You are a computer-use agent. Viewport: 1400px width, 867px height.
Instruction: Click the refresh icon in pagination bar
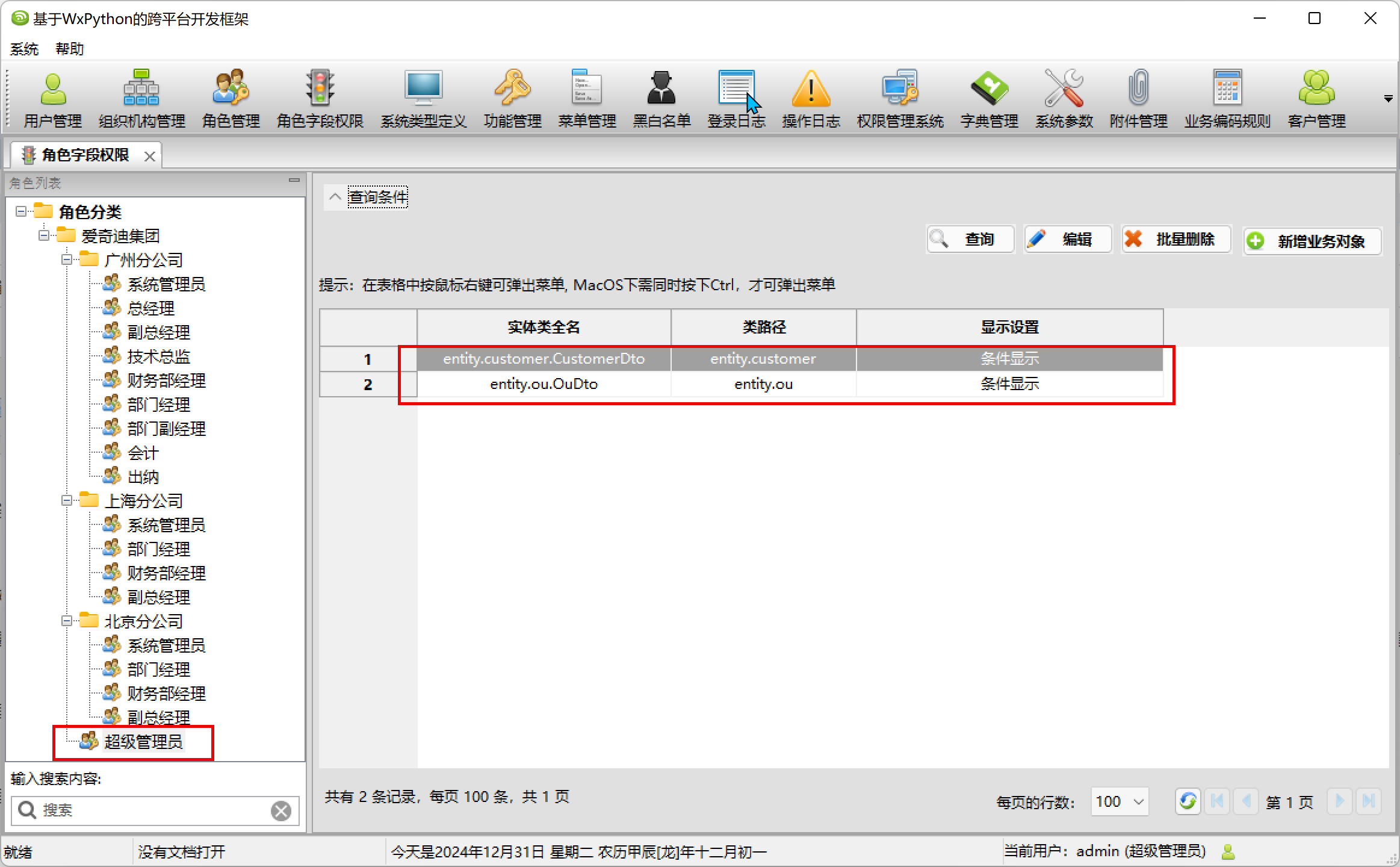pos(1188,801)
